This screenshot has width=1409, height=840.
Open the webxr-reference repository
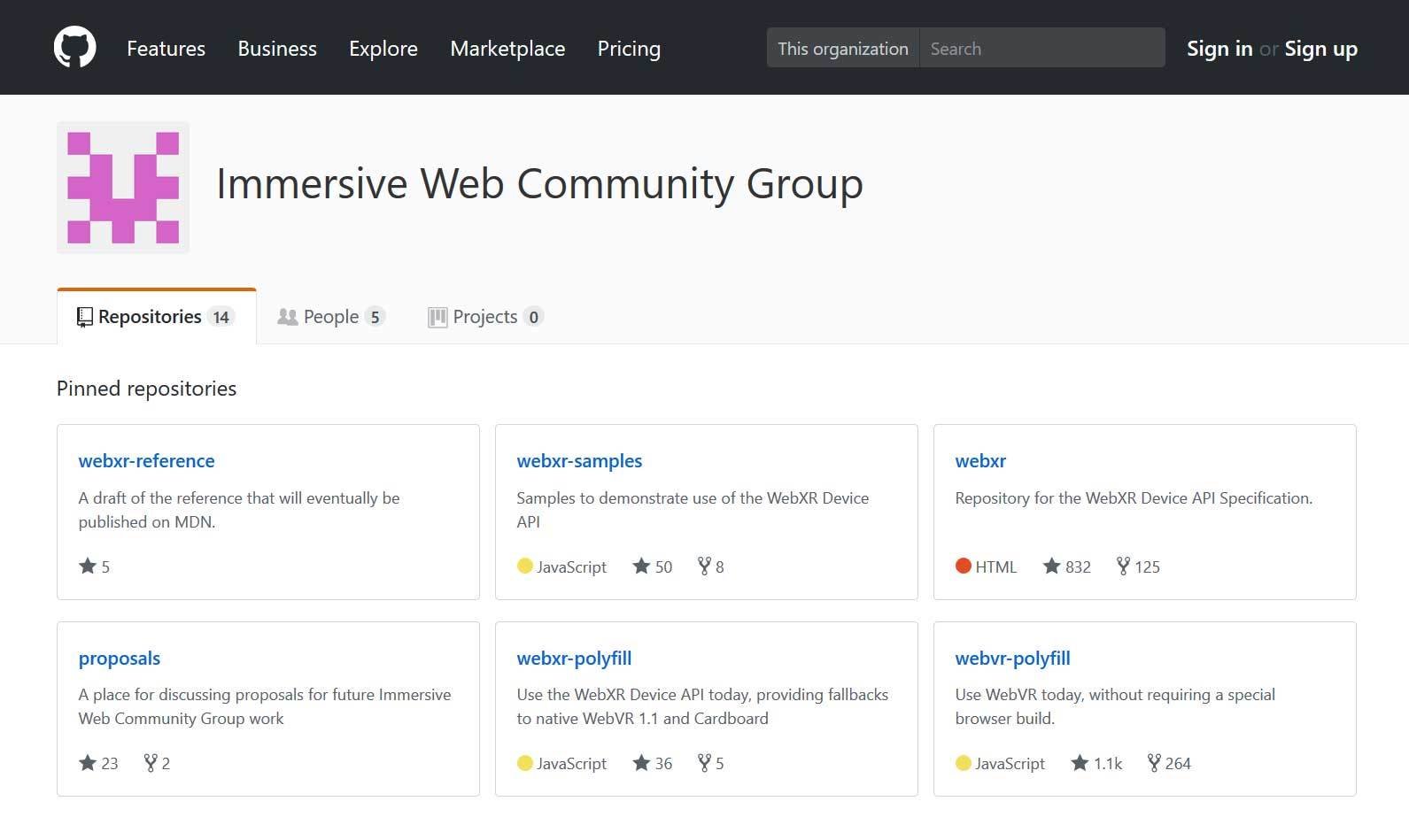coord(146,460)
